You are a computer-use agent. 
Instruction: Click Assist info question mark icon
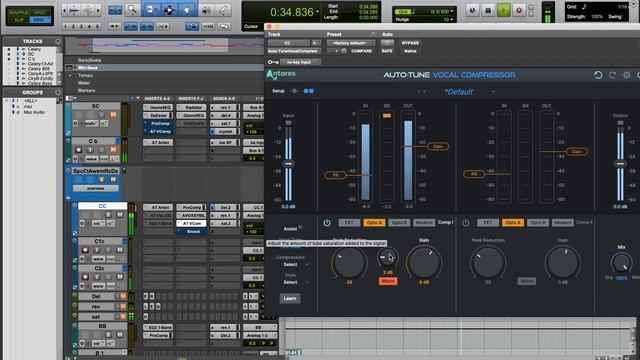pos(300,227)
